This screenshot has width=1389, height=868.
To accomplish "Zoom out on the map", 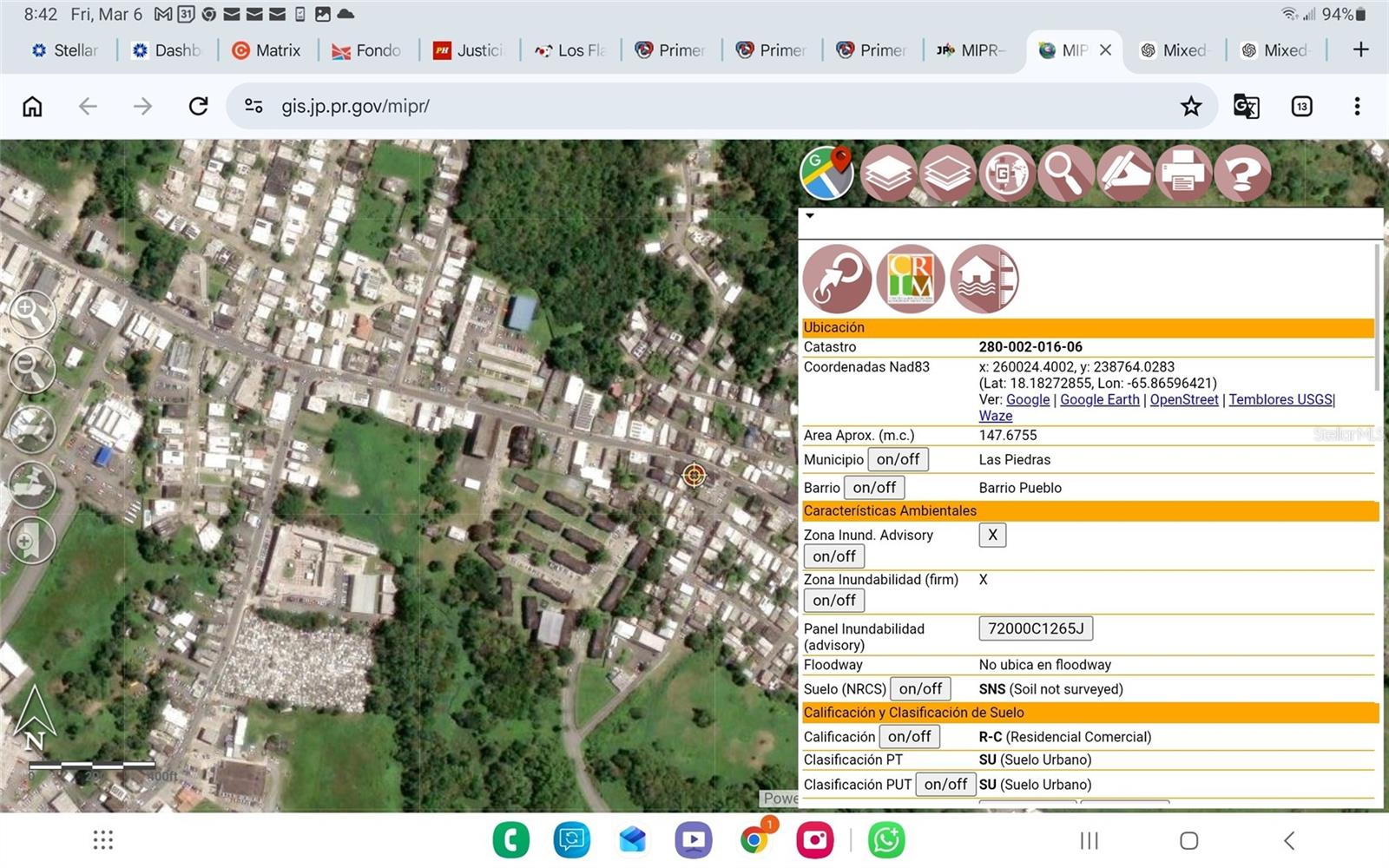I will (x=31, y=371).
